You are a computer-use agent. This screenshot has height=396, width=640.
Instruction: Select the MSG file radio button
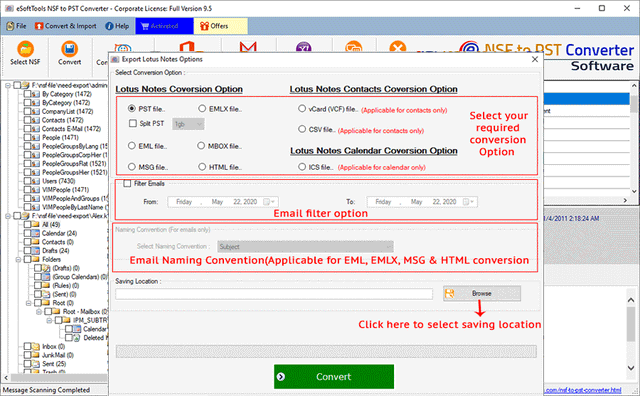click(131, 167)
